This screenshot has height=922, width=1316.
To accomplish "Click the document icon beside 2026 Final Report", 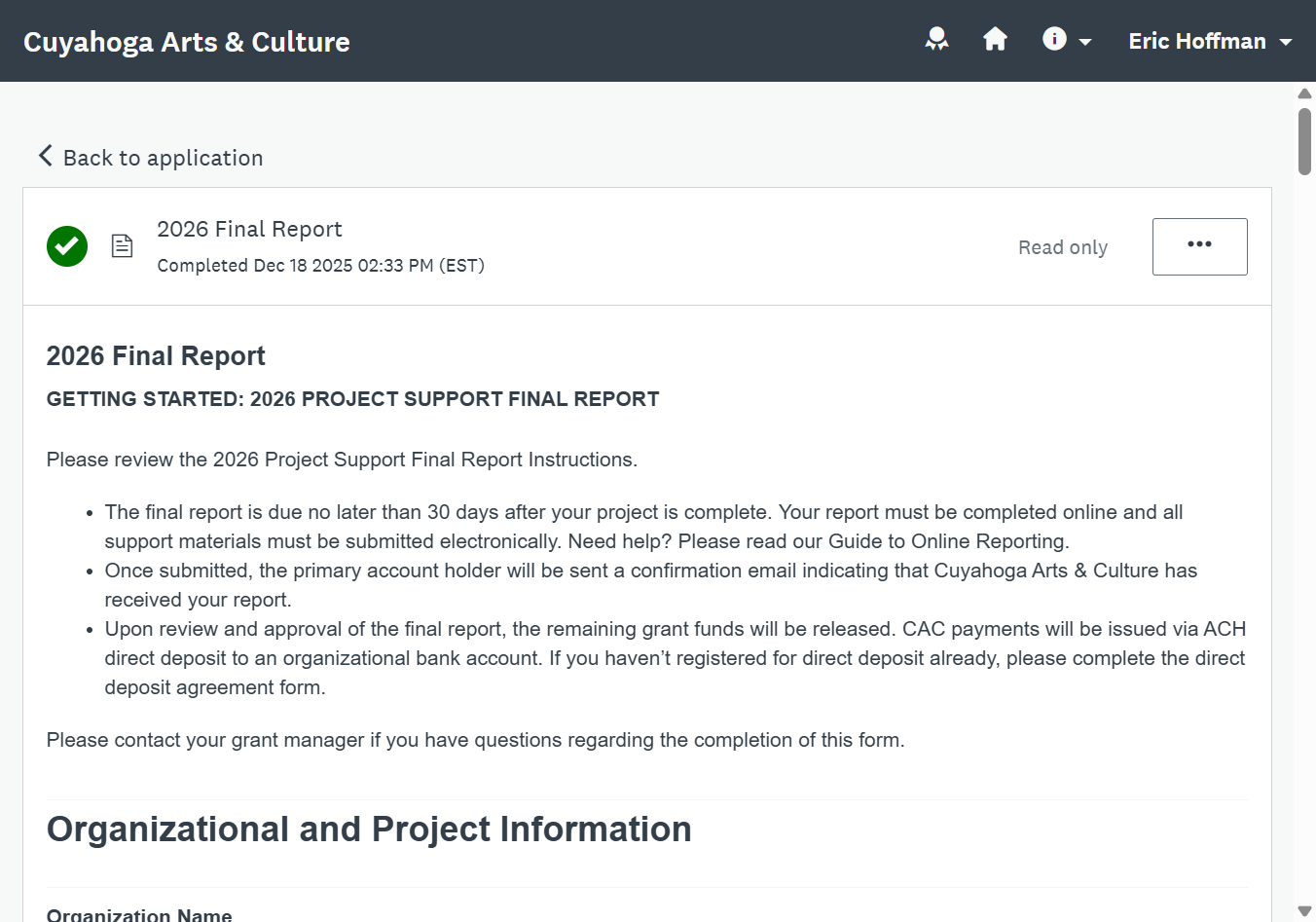I will coord(122,245).
